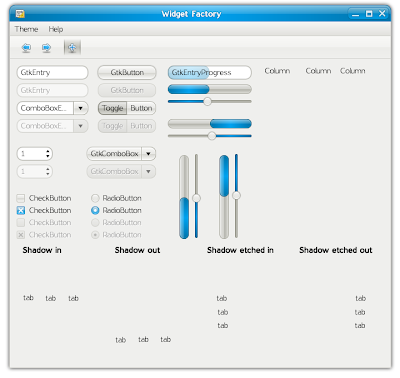Click the Shadow etched out label
The height and width of the screenshot is (378, 400).
pos(336,250)
